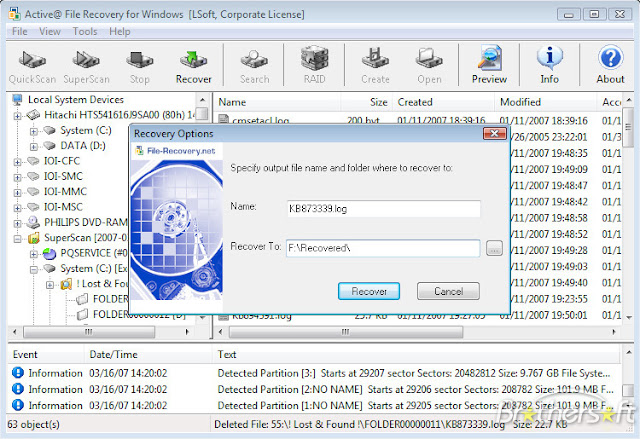Open the Tools menu

(85, 31)
